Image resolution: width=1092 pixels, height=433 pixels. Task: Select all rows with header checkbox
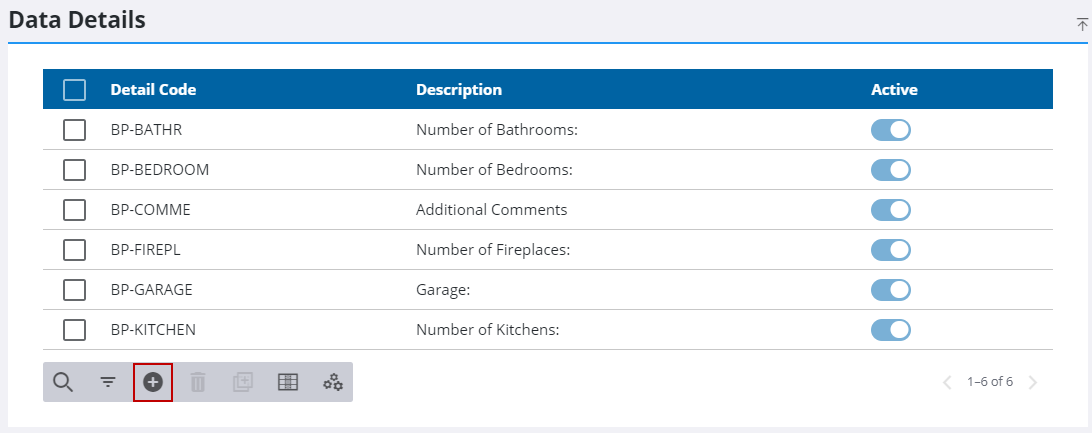[x=74, y=90]
